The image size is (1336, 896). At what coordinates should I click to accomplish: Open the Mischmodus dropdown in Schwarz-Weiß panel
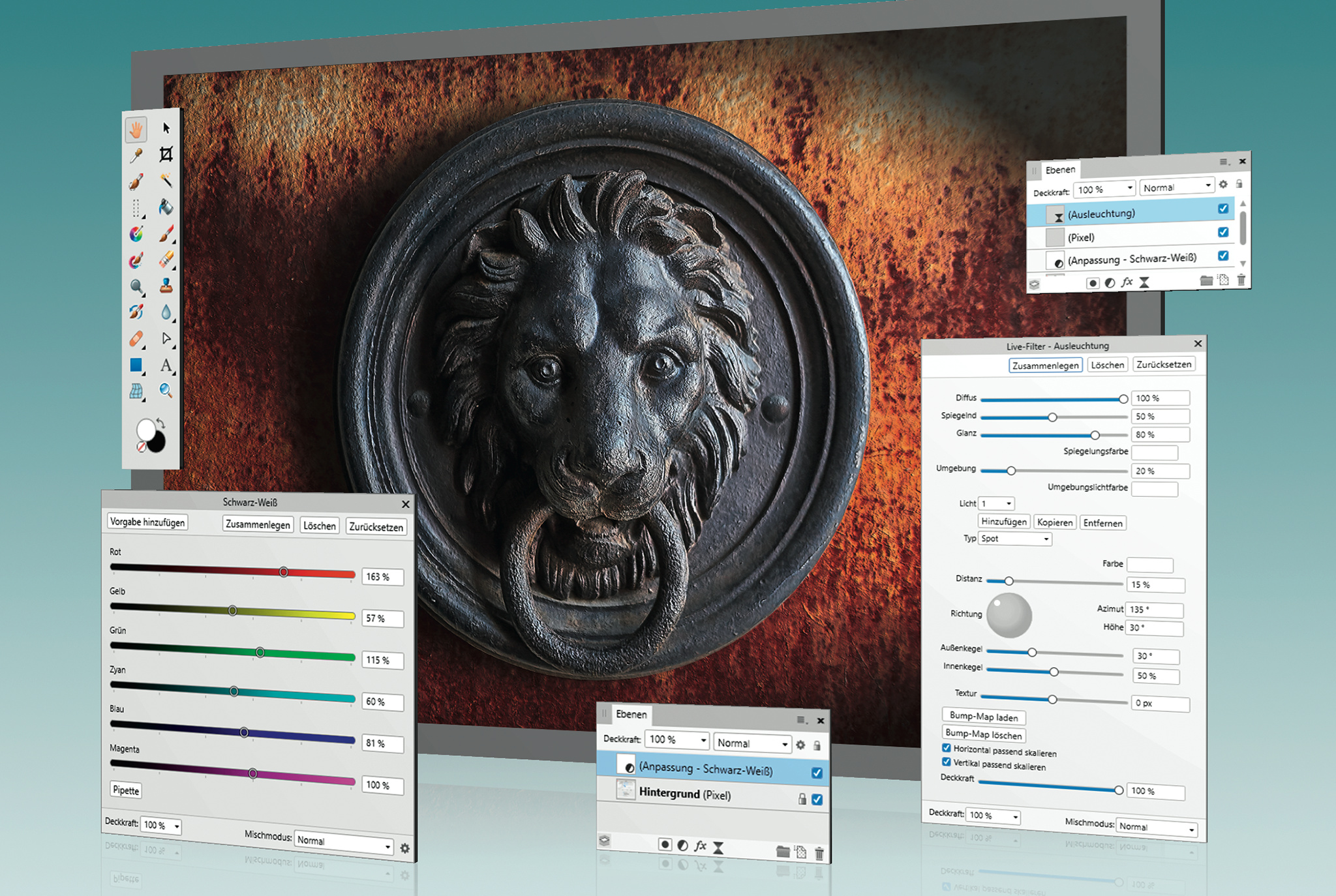[343, 843]
